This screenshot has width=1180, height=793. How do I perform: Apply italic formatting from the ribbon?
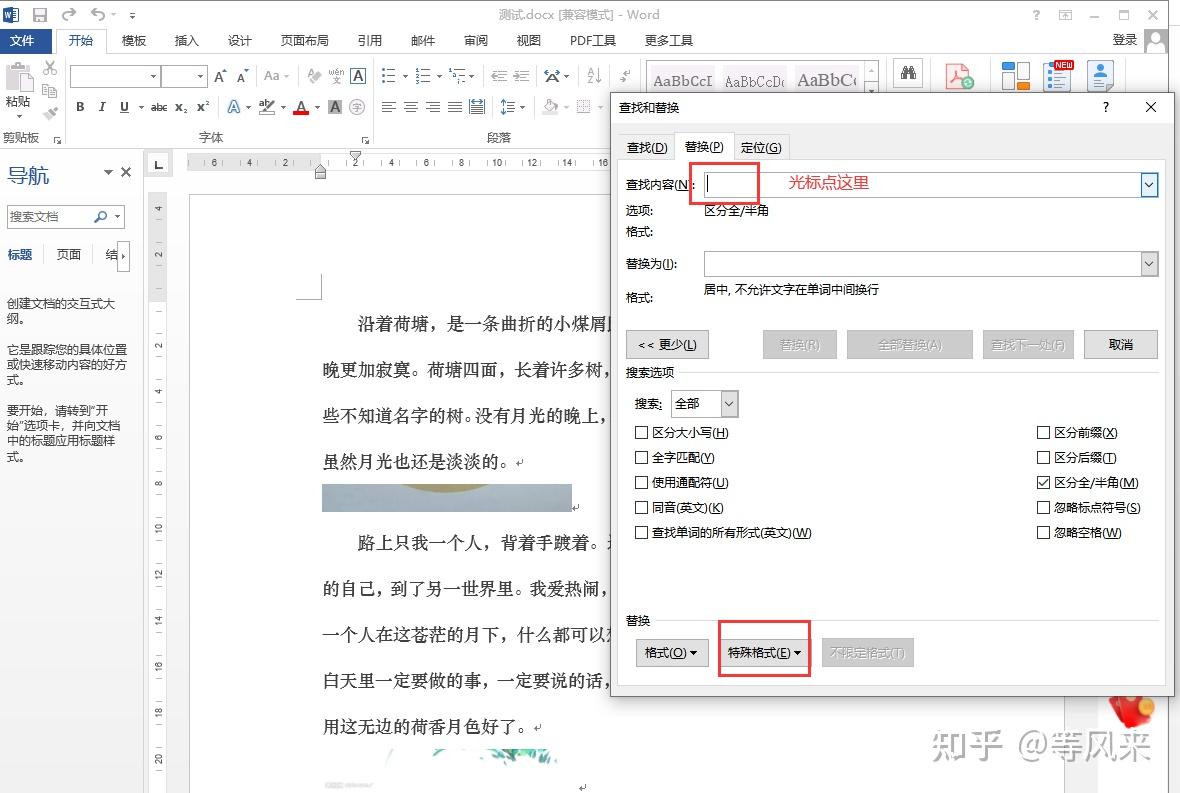pyautogui.click(x=103, y=107)
